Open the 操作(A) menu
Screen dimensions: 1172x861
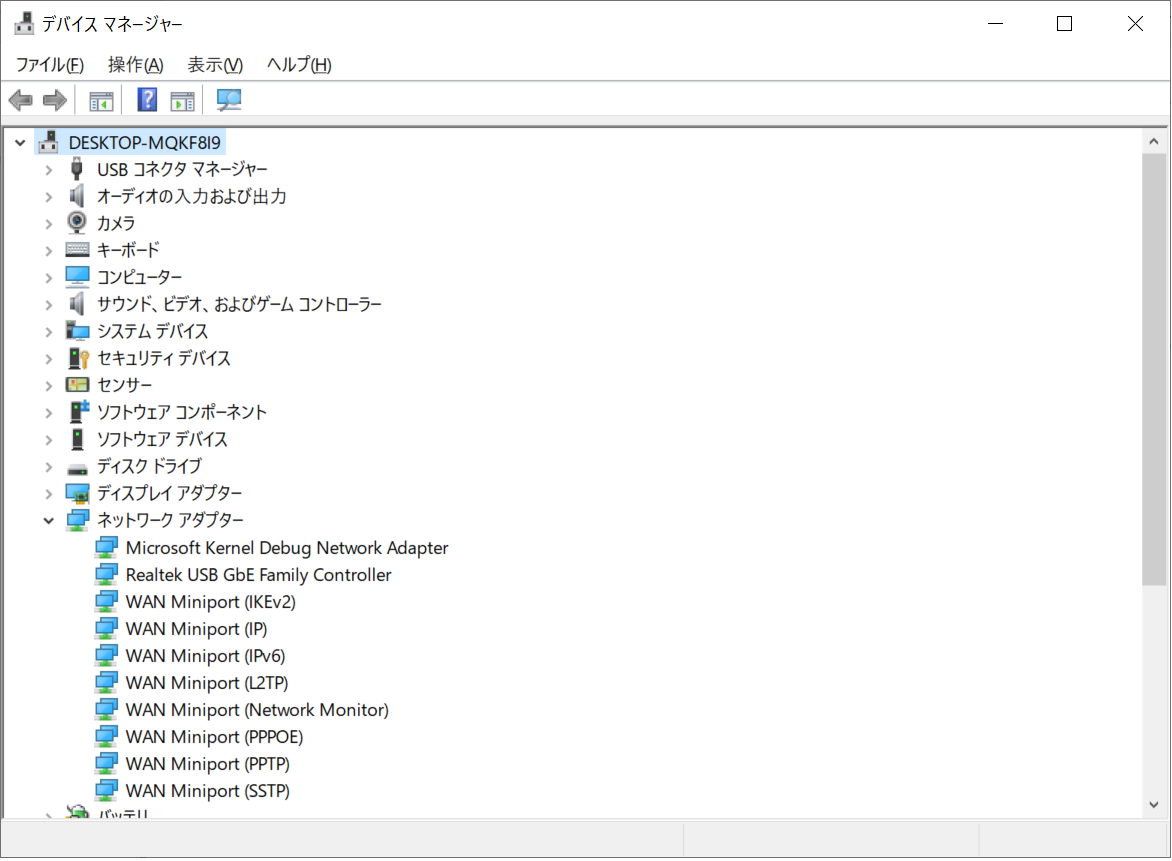click(135, 65)
